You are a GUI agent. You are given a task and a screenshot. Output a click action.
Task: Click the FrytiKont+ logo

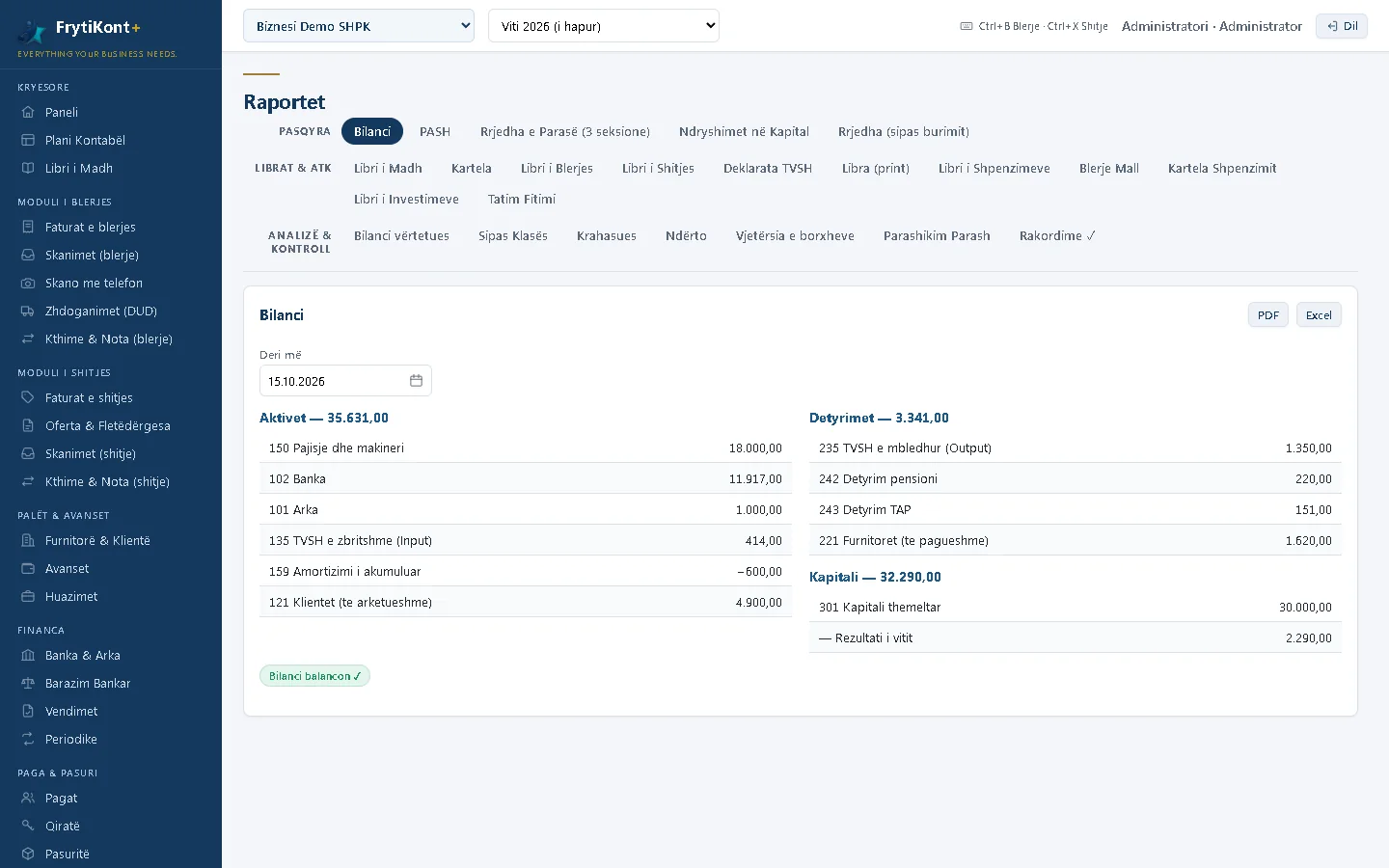pyautogui.click(x=81, y=31)
